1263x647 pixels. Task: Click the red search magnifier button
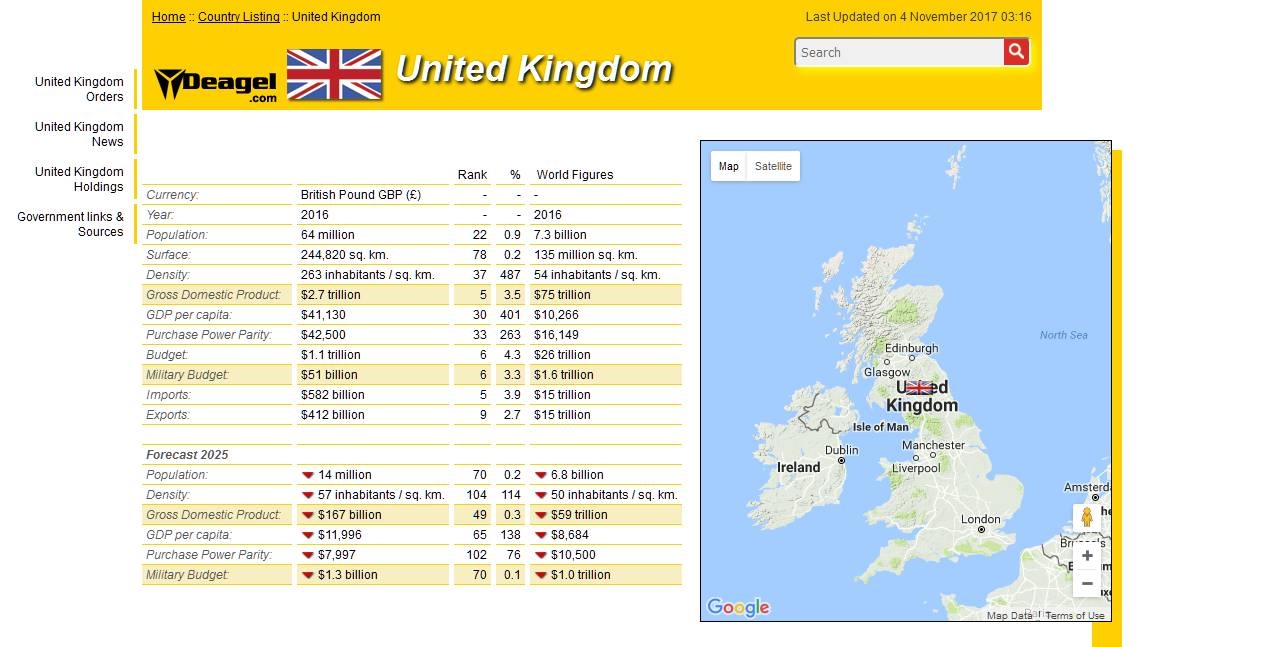click(x=1016, y=52)
